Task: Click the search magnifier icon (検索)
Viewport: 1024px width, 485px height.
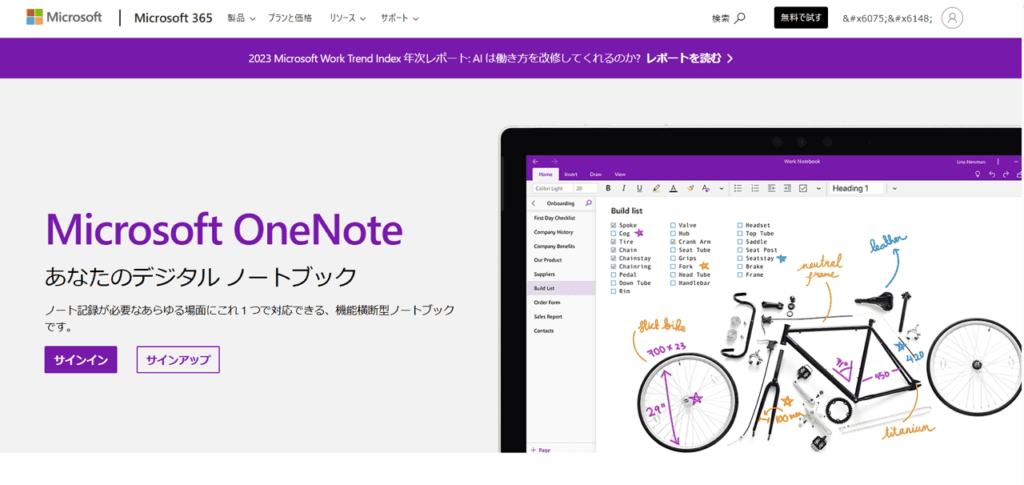Action: tap(740, 18)
